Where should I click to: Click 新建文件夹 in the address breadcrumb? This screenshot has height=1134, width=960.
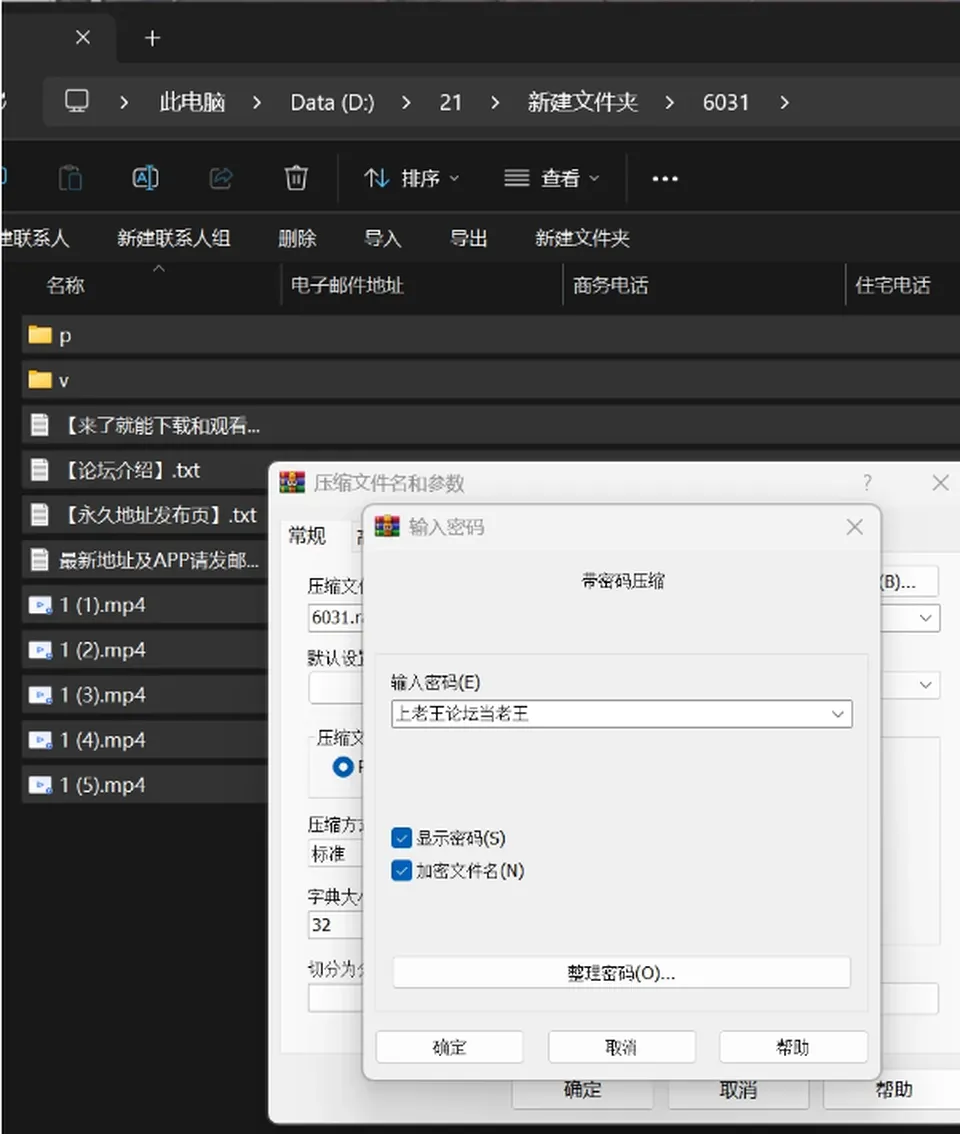click(582, 102)
